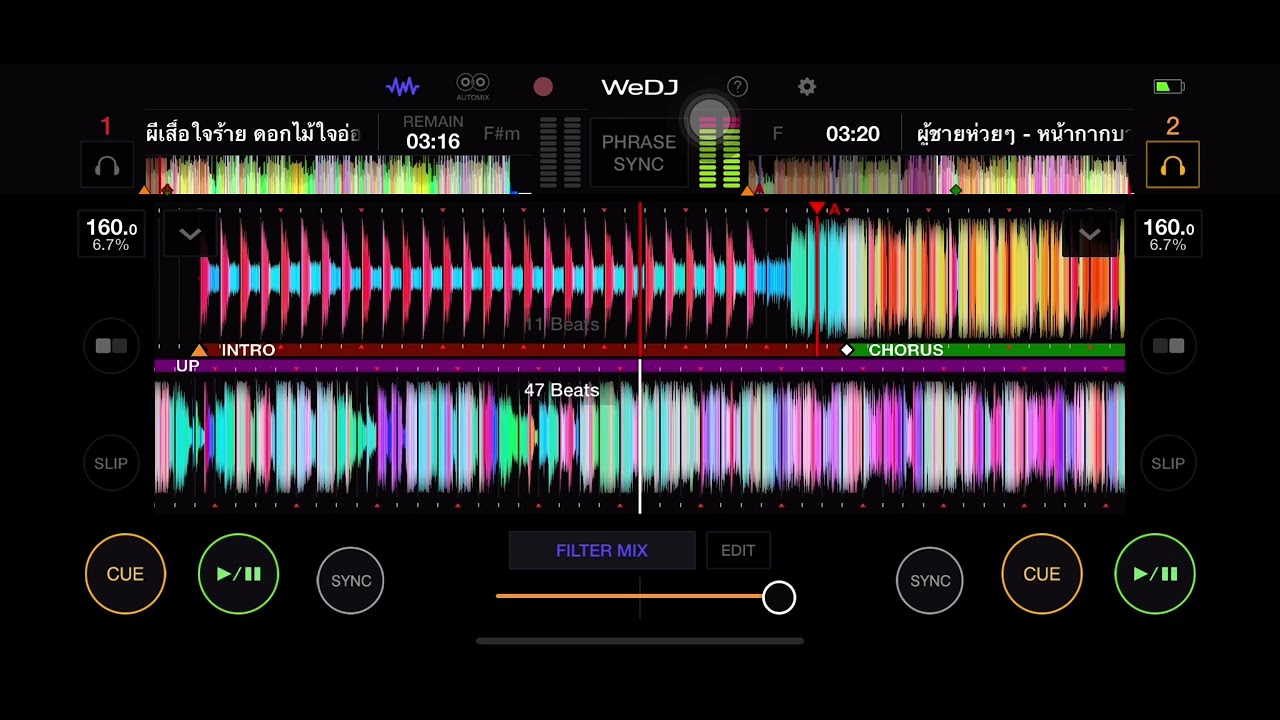Select the FILTER MIX tab
The image size is (1280, 720).
click(x=602, y=551)
